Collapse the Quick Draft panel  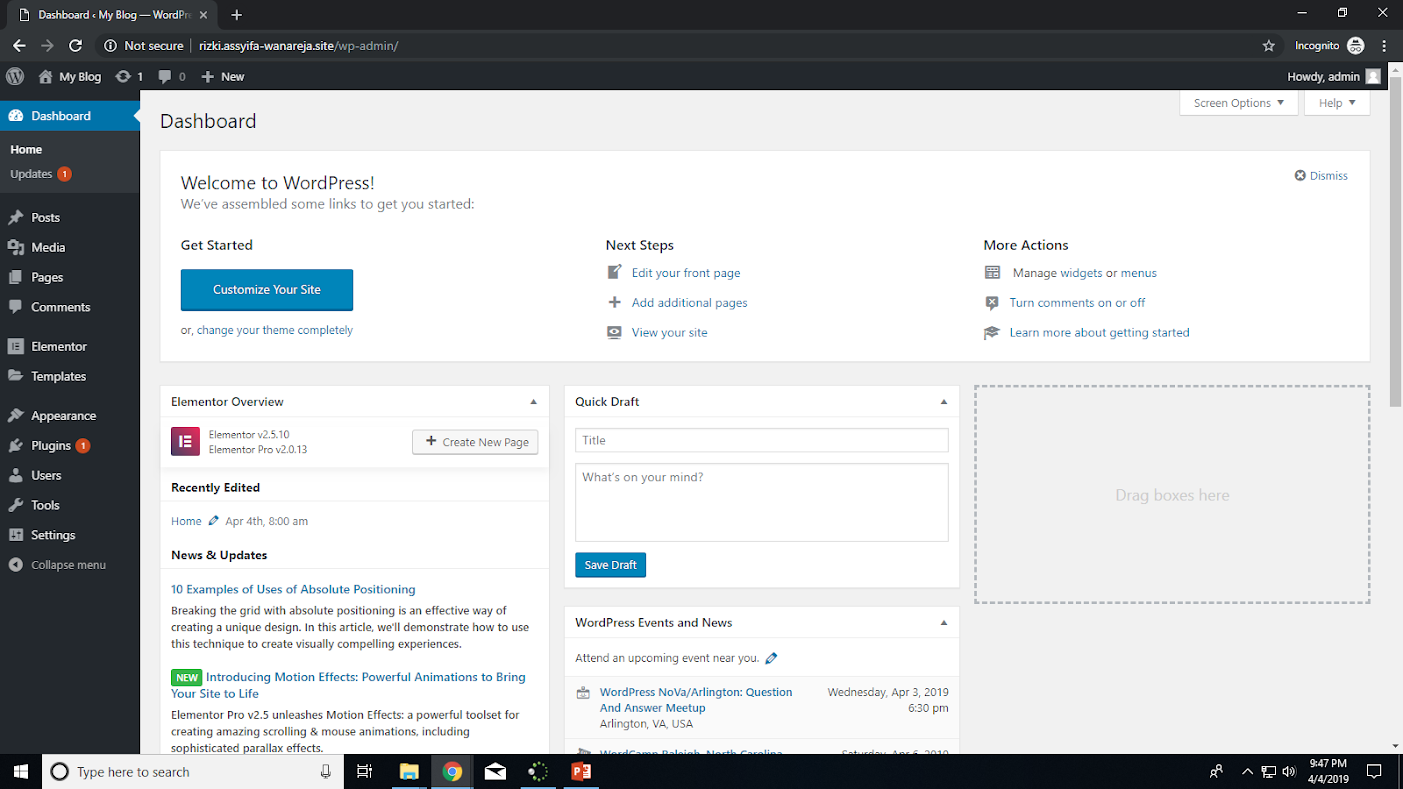pyautogui.click(x=943, y=402)
